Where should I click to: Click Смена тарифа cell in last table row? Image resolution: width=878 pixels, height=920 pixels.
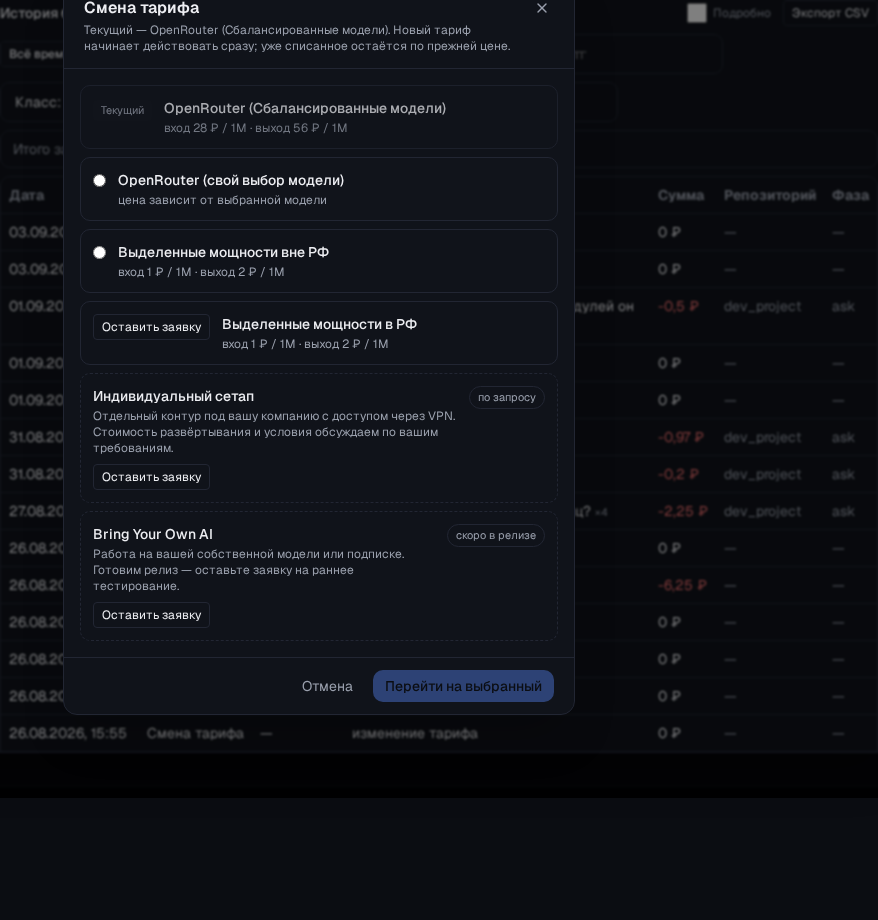195,733
